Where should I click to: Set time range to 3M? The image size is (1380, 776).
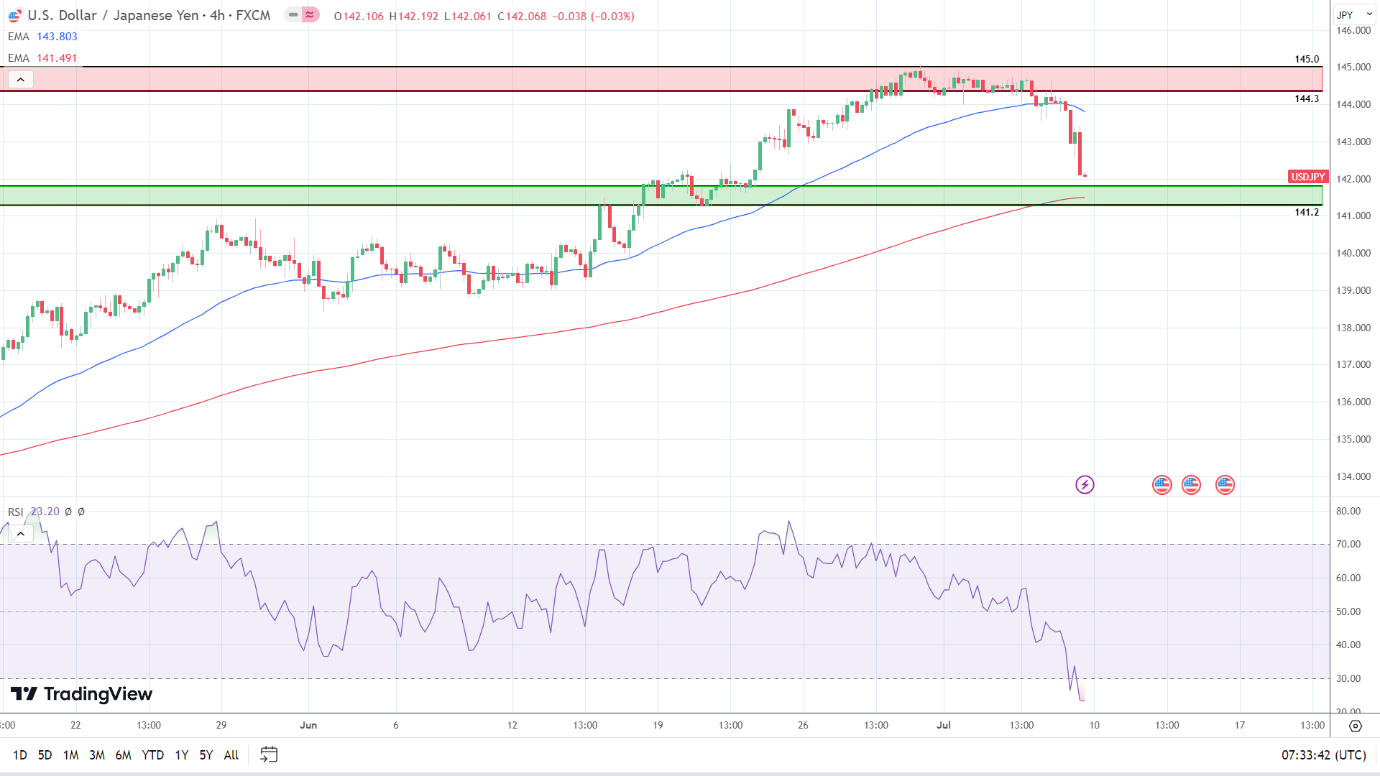click(97, 755)
